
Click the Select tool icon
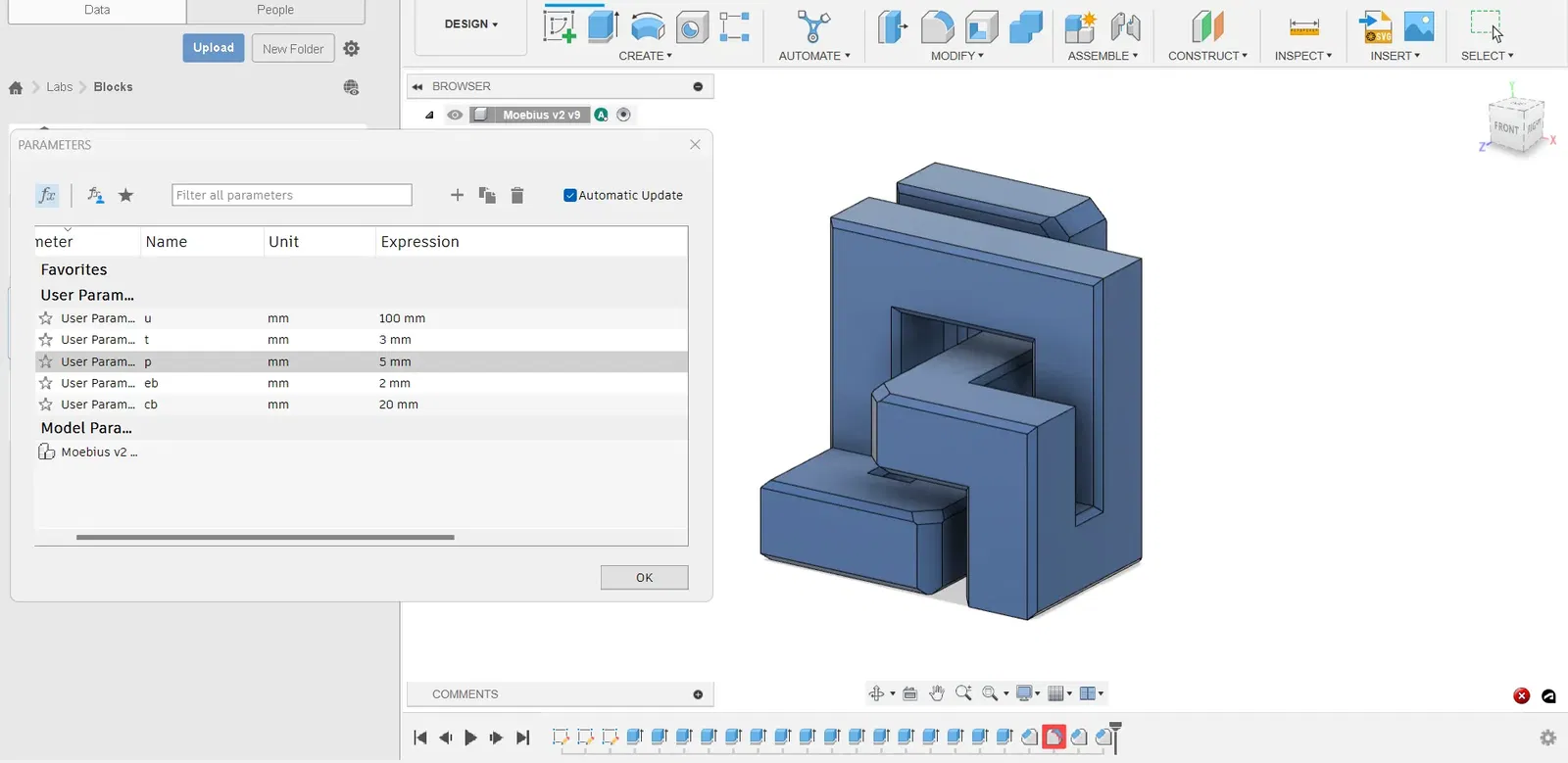pos(1487,26)
